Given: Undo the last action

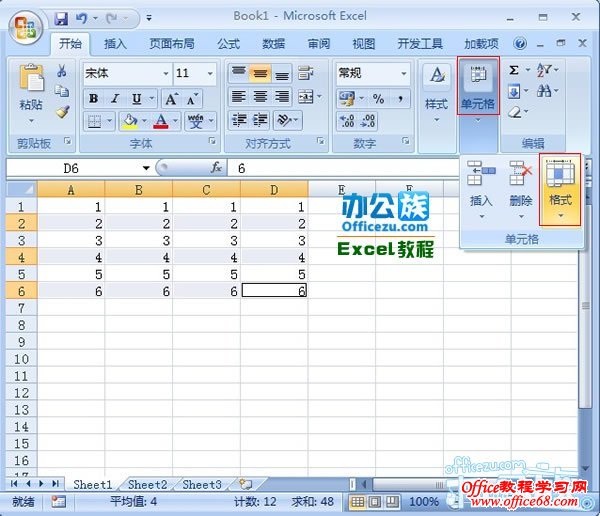Looking at the screenshot, I should point(82,18).
